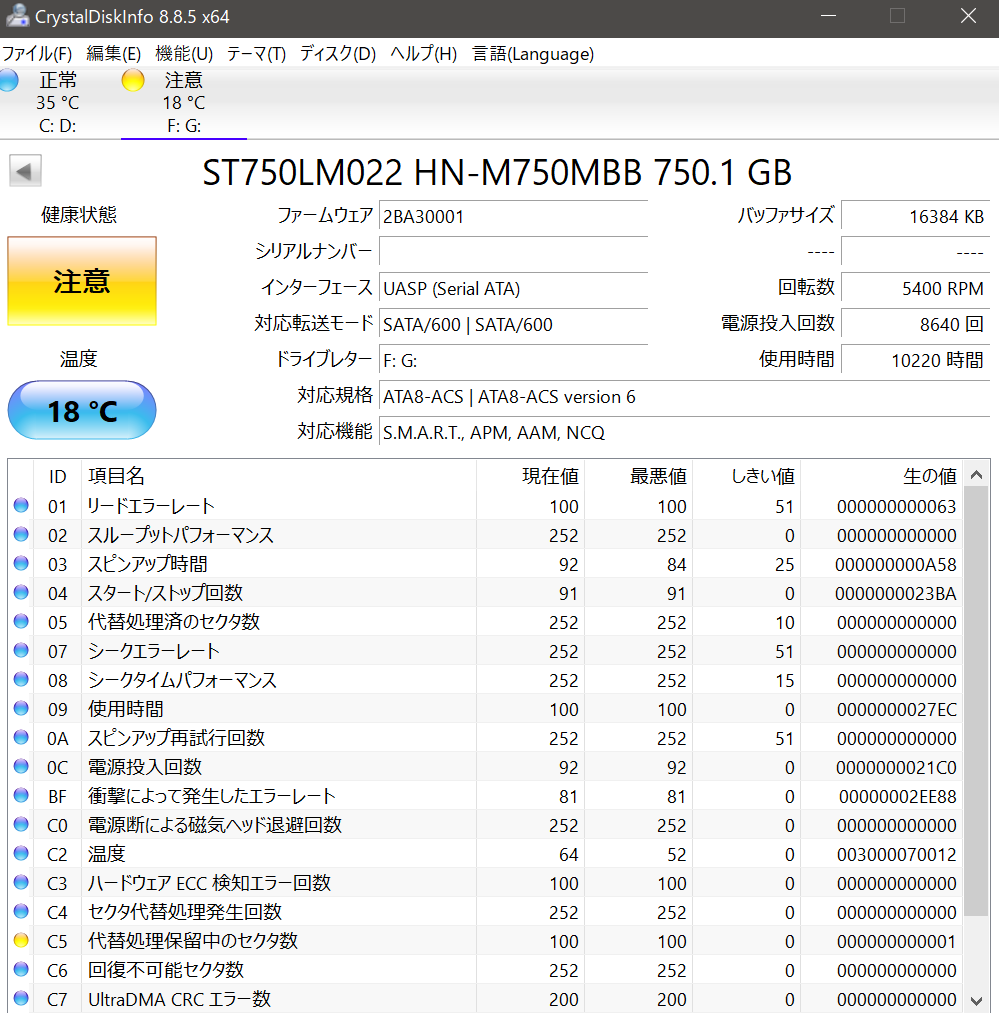Open the ディスク(D) menu
The height and width of the screenshot is (1013, 999).
pos(338,54)
